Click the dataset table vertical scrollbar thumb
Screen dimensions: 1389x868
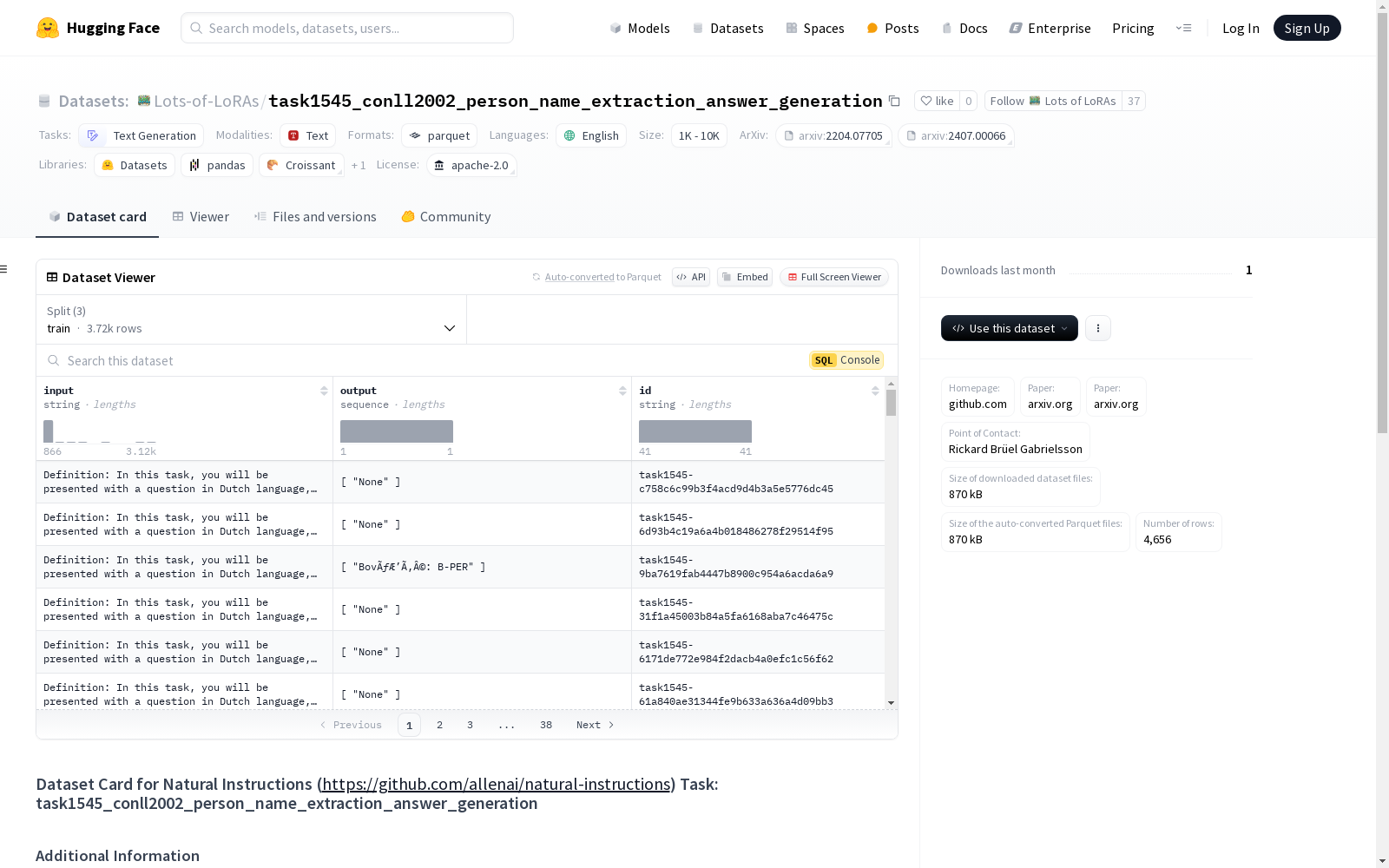(891, 403)
